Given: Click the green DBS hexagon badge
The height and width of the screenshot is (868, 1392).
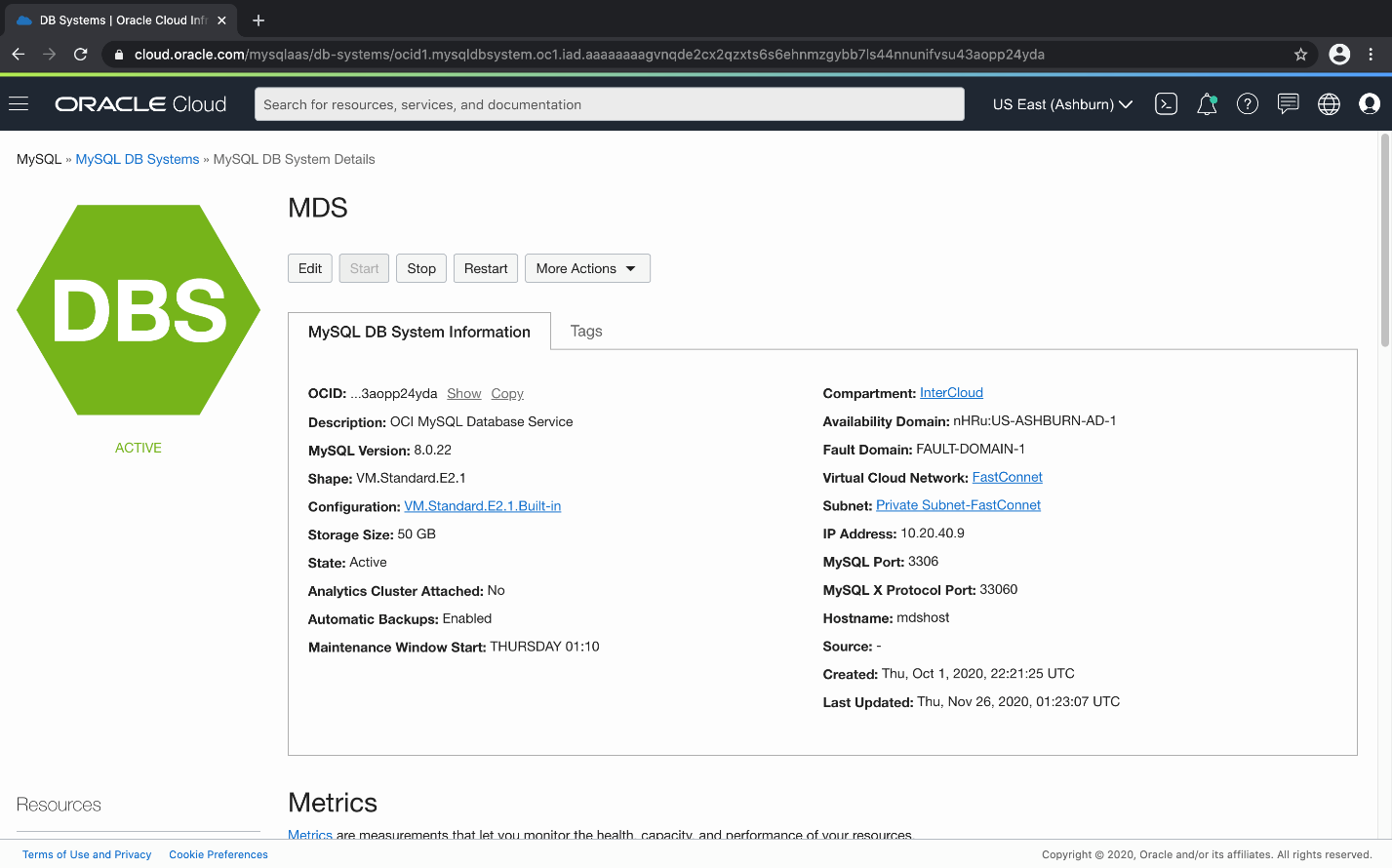Looking at the screenshot, I should (138, 310).
